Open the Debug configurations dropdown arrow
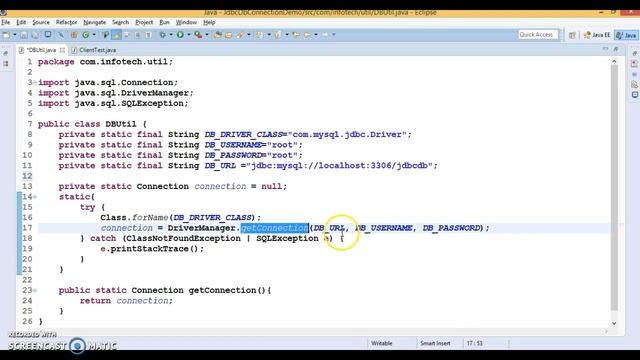 pyautogui.click(x=171, y=35)
